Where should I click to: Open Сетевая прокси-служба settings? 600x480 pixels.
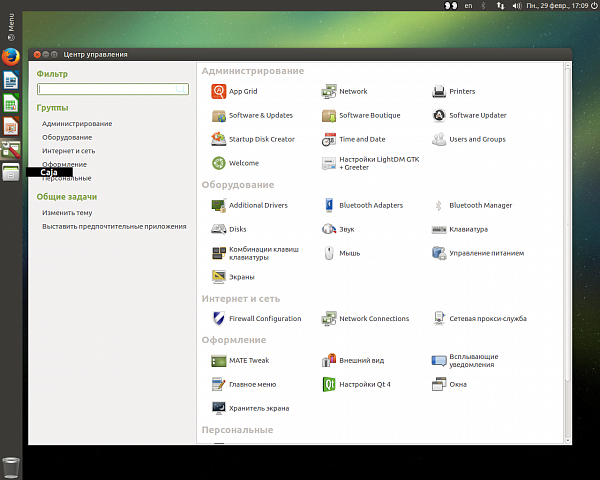(x=479, y=318)
